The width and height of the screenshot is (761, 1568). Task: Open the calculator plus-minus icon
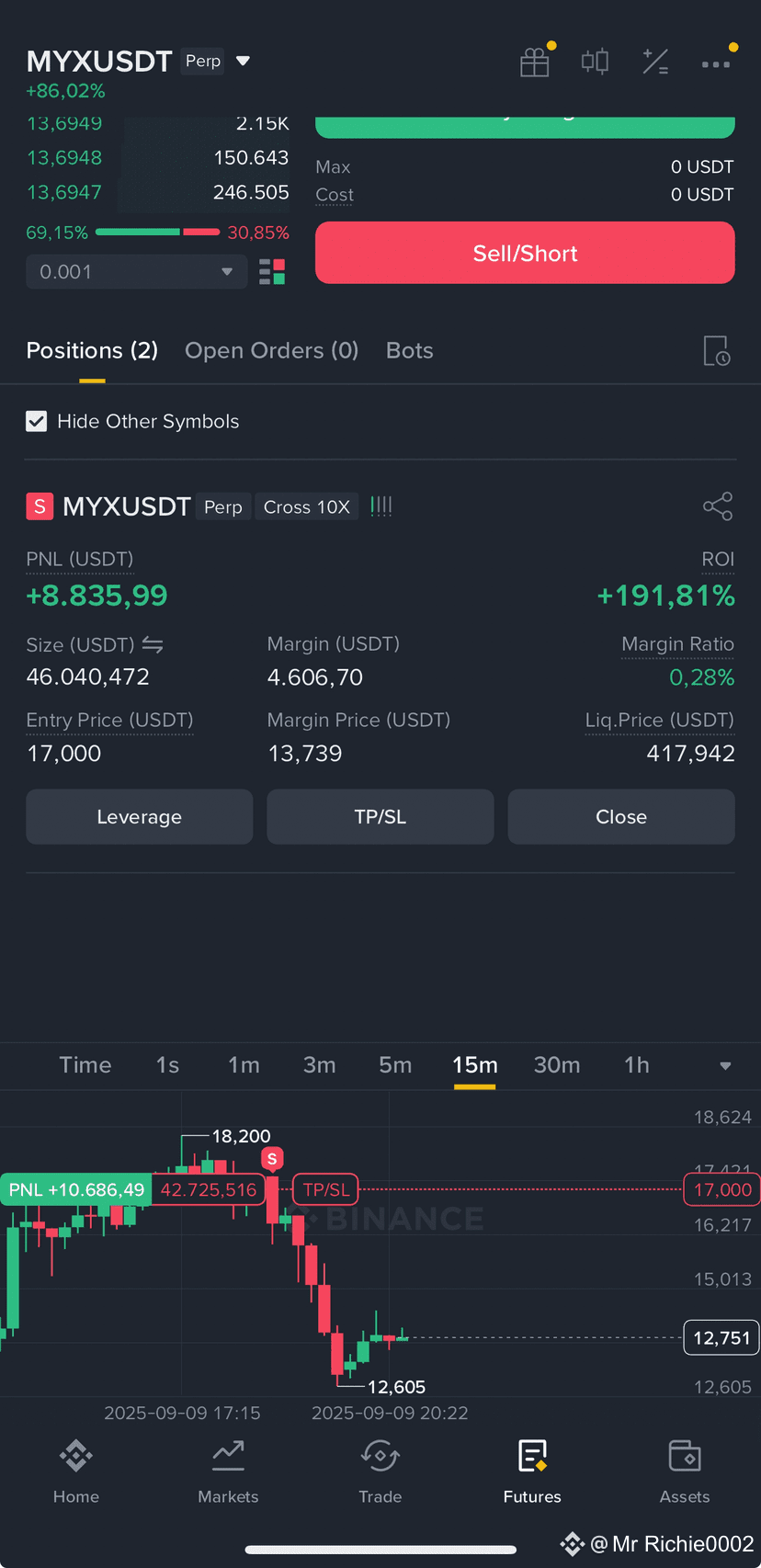tap(655, 62)
